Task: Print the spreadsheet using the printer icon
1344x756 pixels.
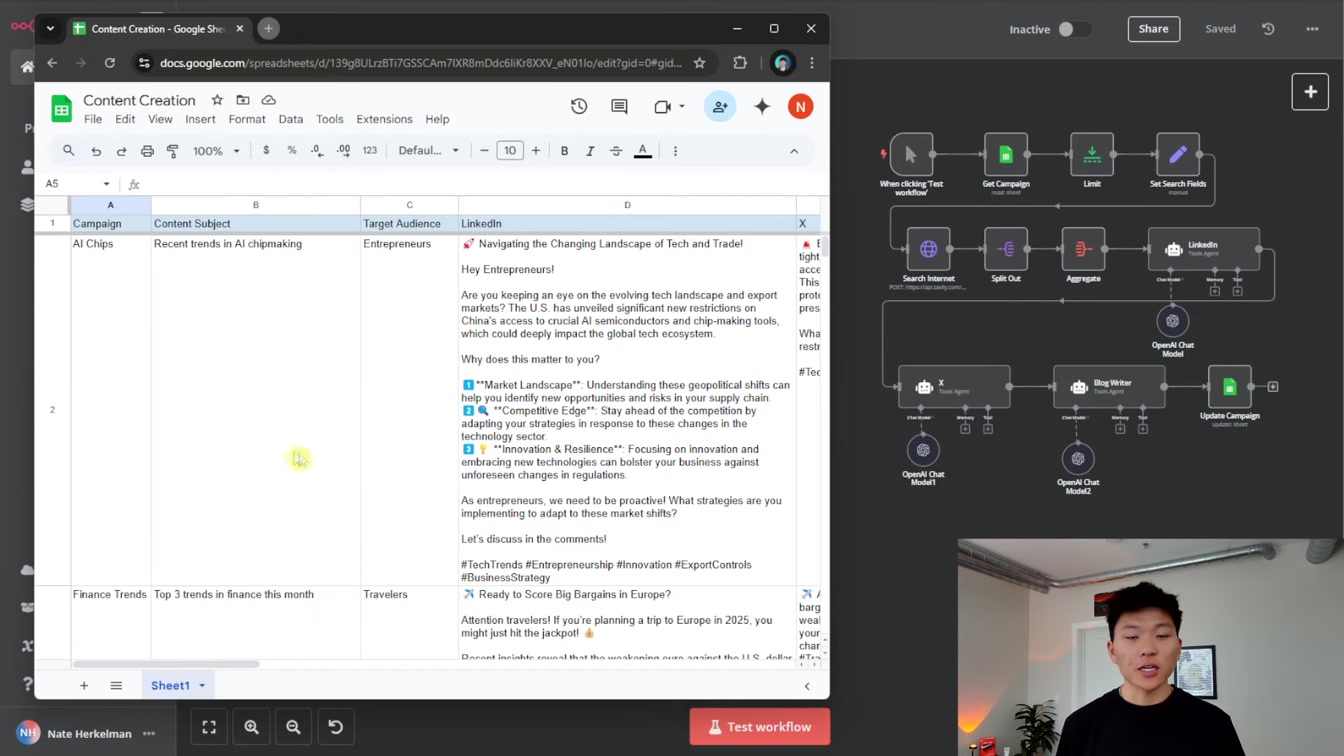Action: [x=147, y=151]
